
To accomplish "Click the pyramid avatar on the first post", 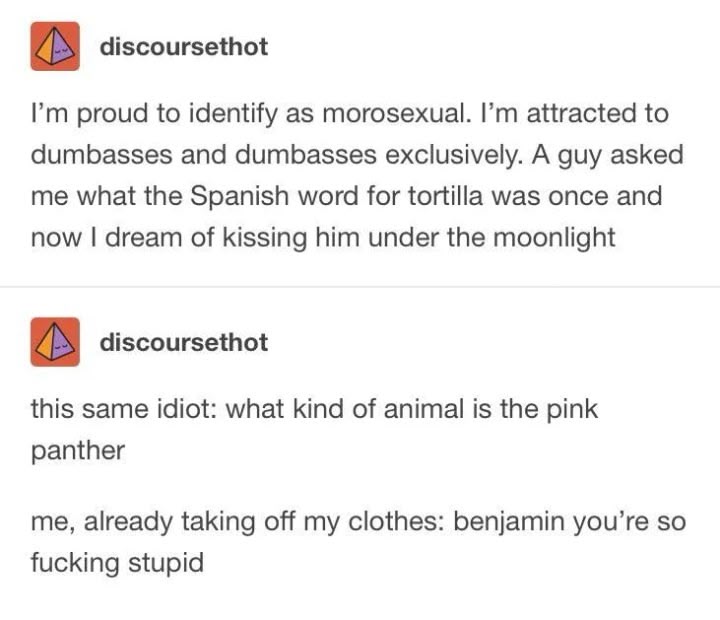I will coord(55,46).
